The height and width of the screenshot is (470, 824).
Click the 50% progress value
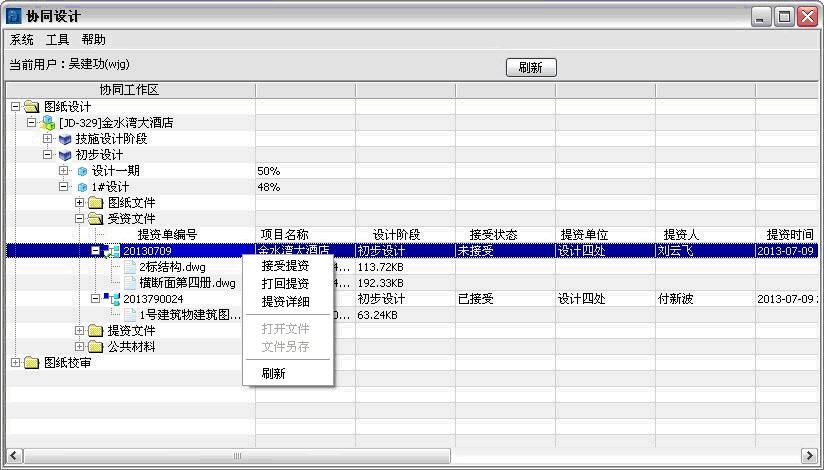point(269,171)
